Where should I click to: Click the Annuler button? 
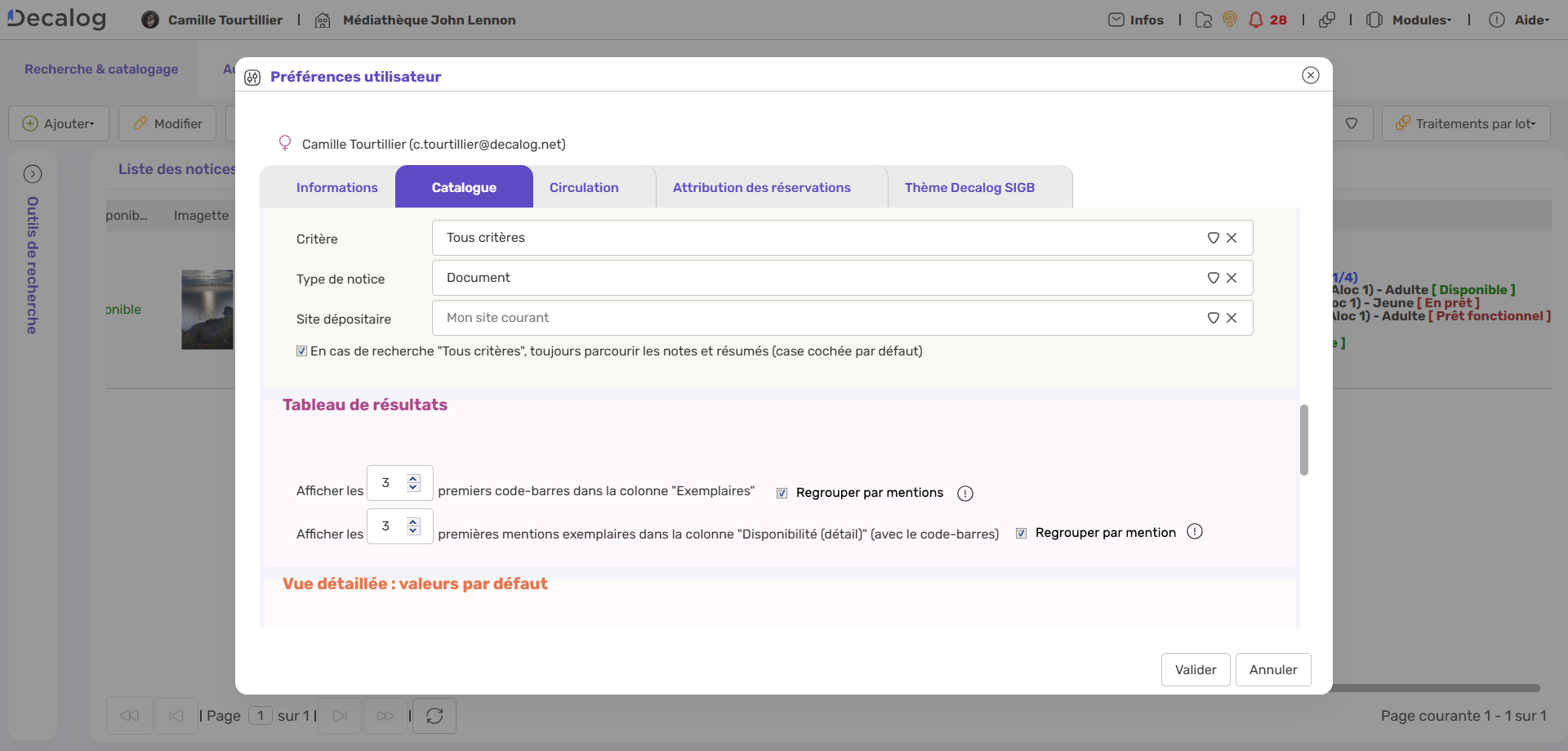(x=1272, y=669)
